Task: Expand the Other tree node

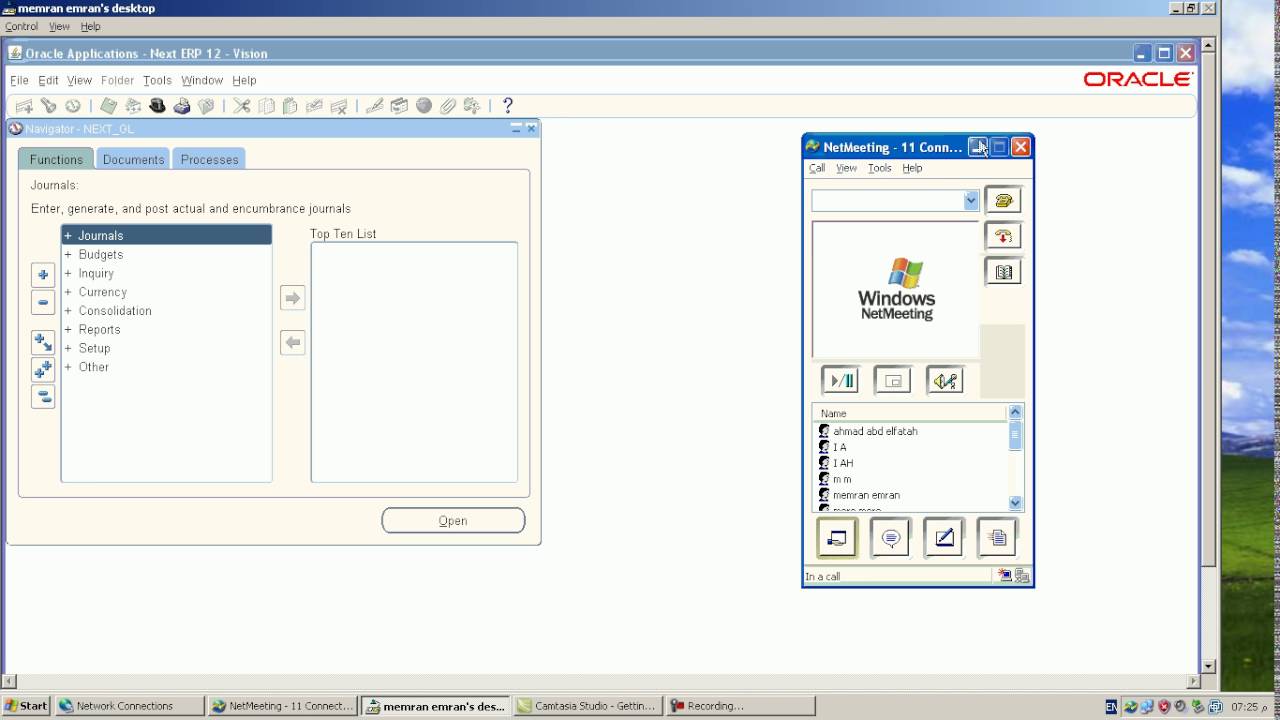Action: coord(68,367)
